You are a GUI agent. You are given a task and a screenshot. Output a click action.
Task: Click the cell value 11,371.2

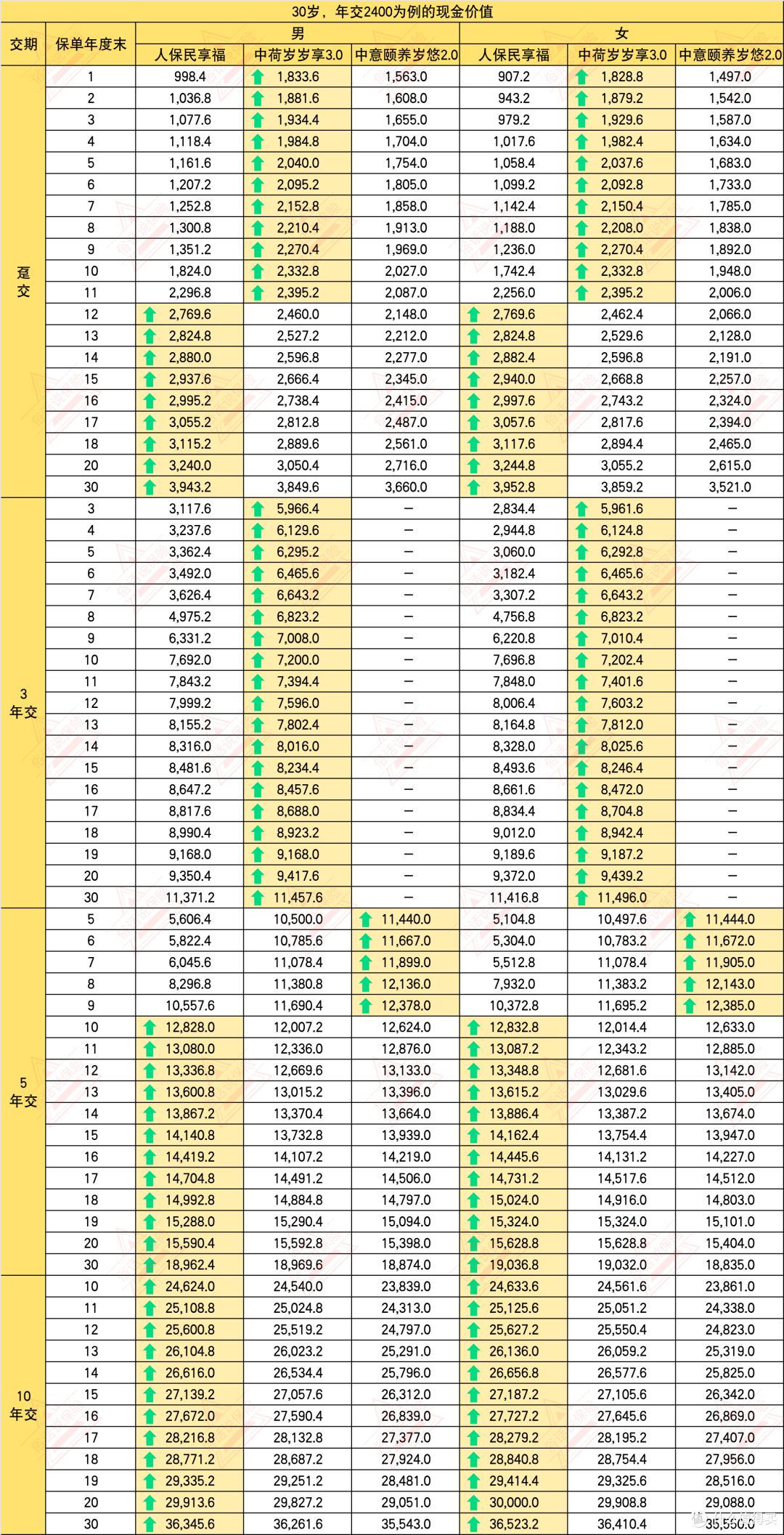click(190, 898)
